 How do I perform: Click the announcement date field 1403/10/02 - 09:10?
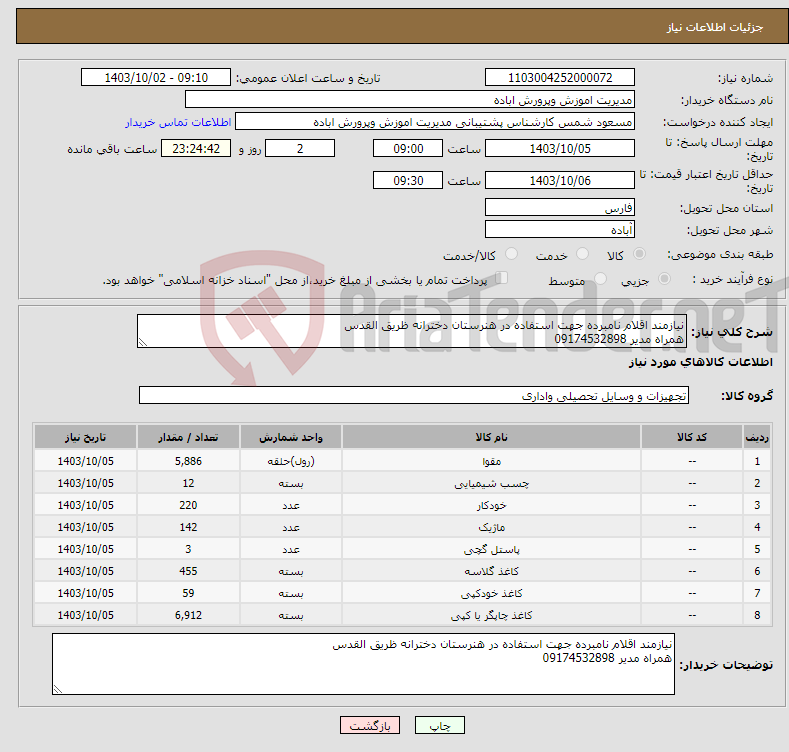tap(156, 78)
